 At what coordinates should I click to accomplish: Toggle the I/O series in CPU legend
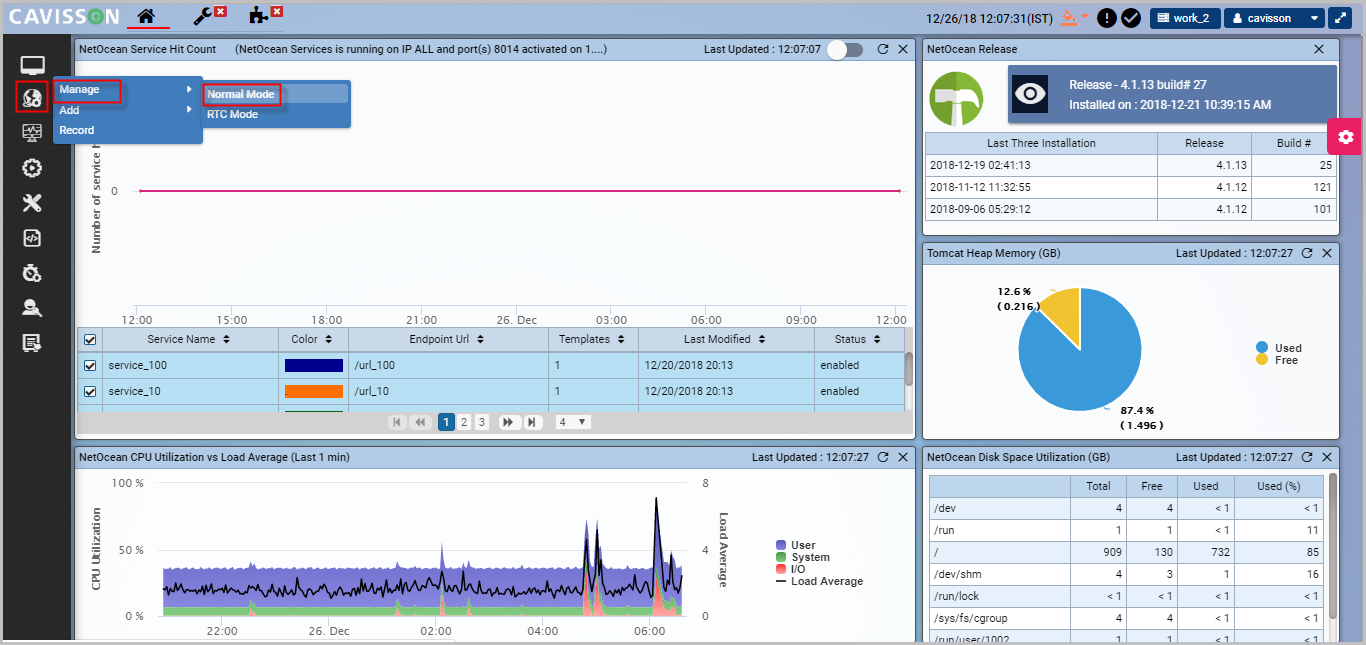pyautogui.click(x=790, y=570)
